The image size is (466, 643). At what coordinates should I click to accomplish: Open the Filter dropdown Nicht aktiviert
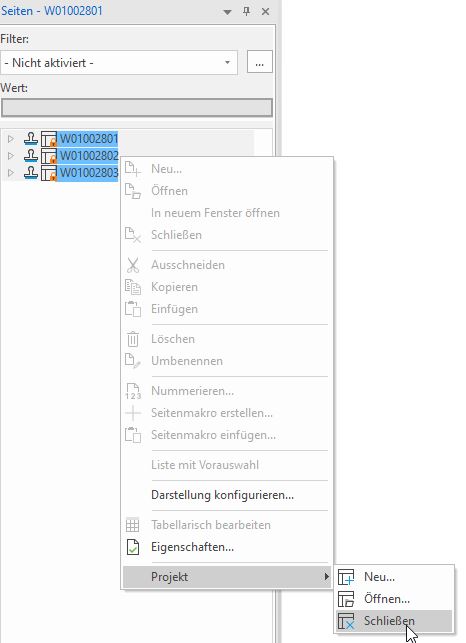pyautogui.click(x=119, y=63)
